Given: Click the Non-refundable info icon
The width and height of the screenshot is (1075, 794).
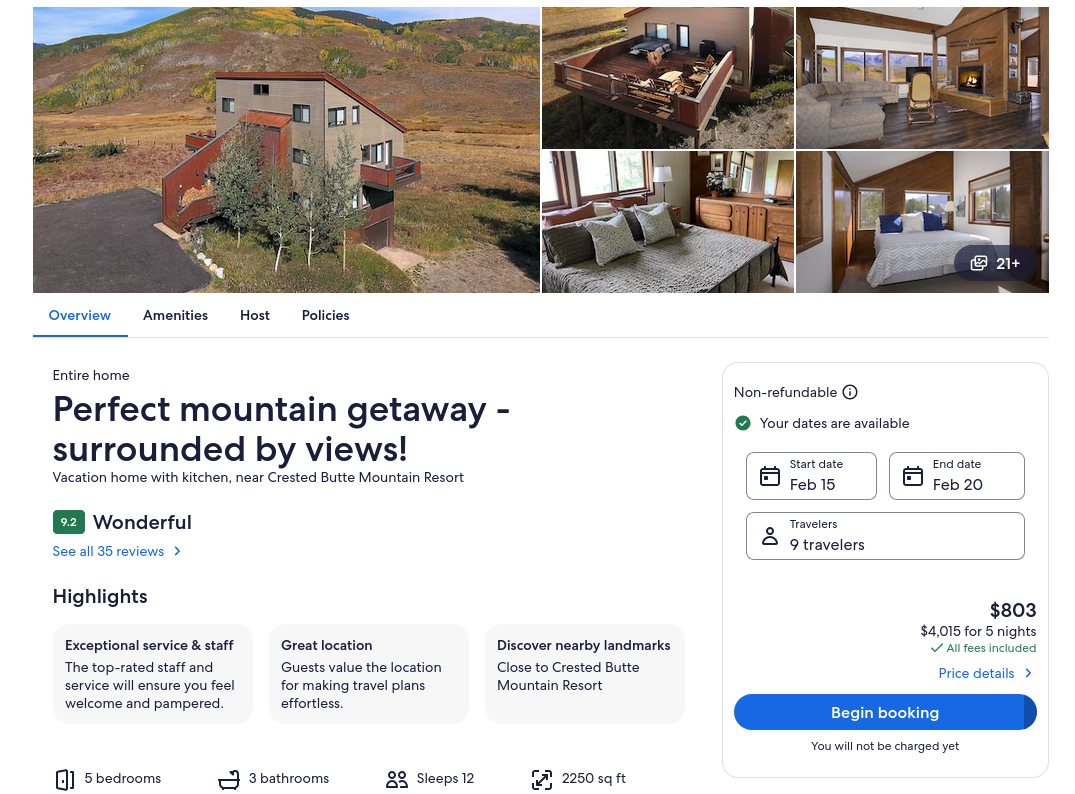Looking at the screenshot, I should [x=850, y=392].
